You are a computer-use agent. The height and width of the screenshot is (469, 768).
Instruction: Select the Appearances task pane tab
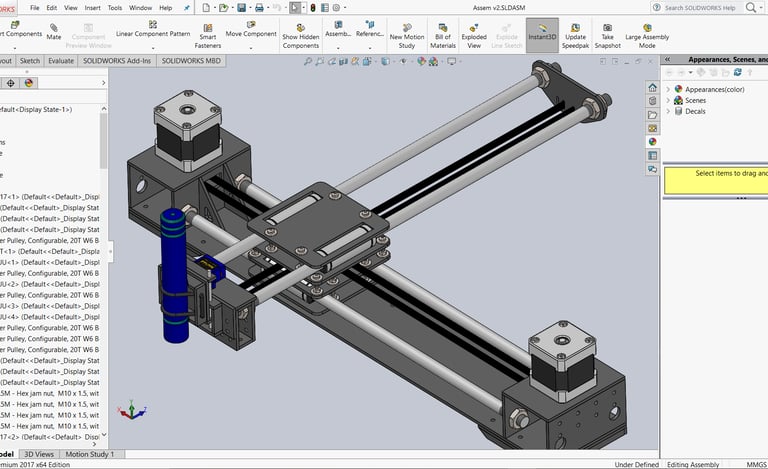click(652, 141)
